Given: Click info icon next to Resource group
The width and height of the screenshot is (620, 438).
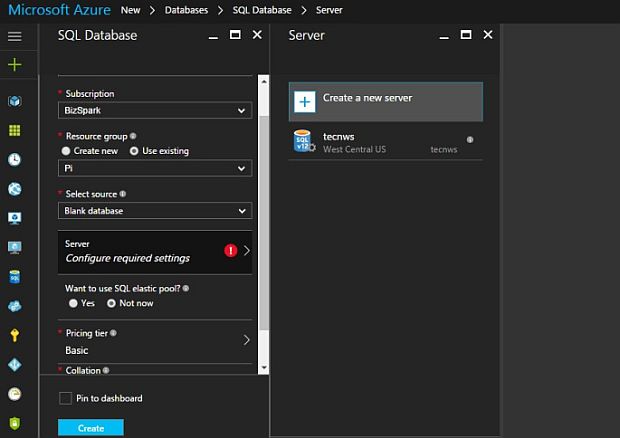Looking at the screenshot, I should point(133,136).
